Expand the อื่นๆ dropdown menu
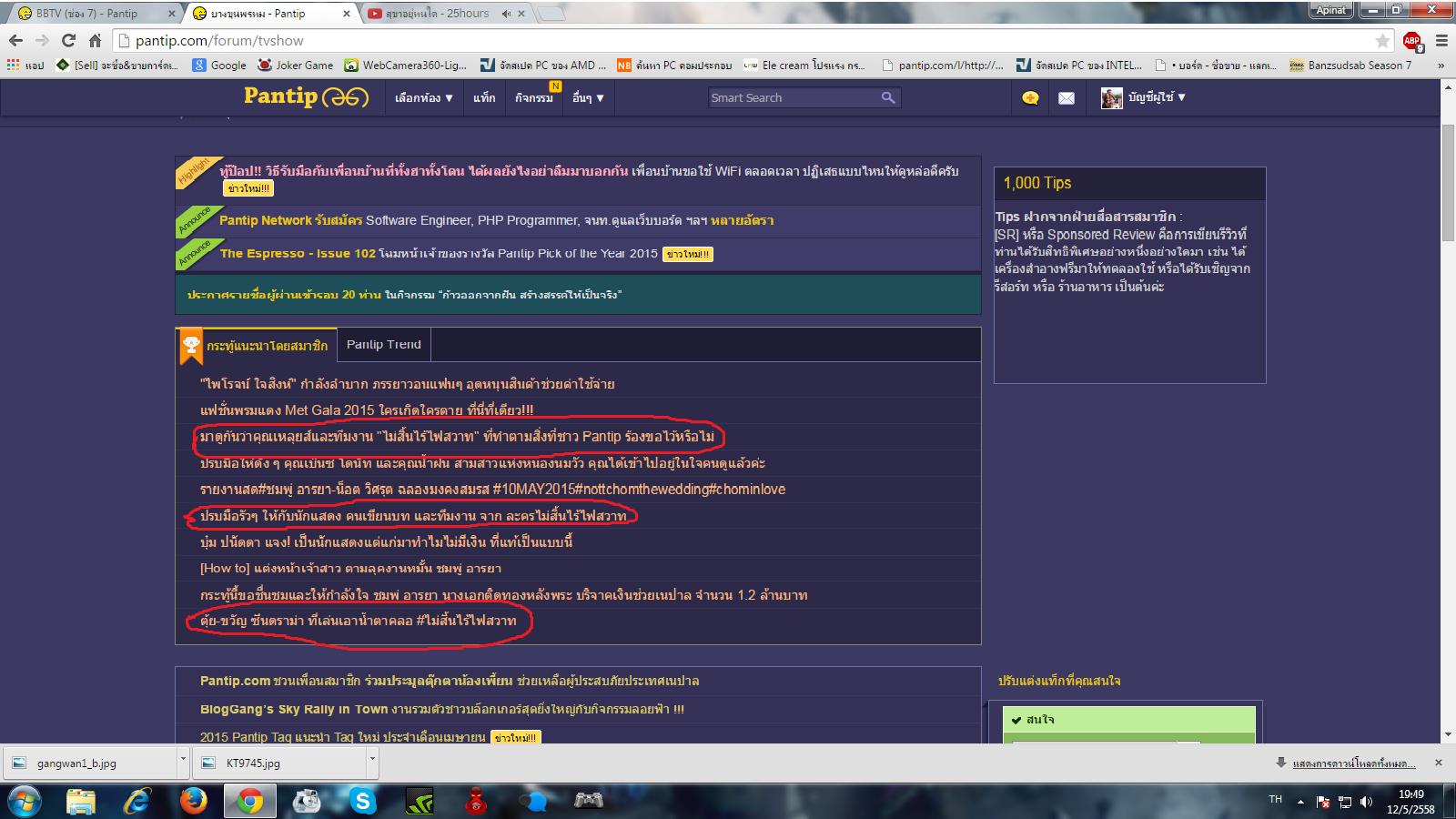Image resolution: width=1456 pixels, height=819 pixels. click(x=588, y=97)
